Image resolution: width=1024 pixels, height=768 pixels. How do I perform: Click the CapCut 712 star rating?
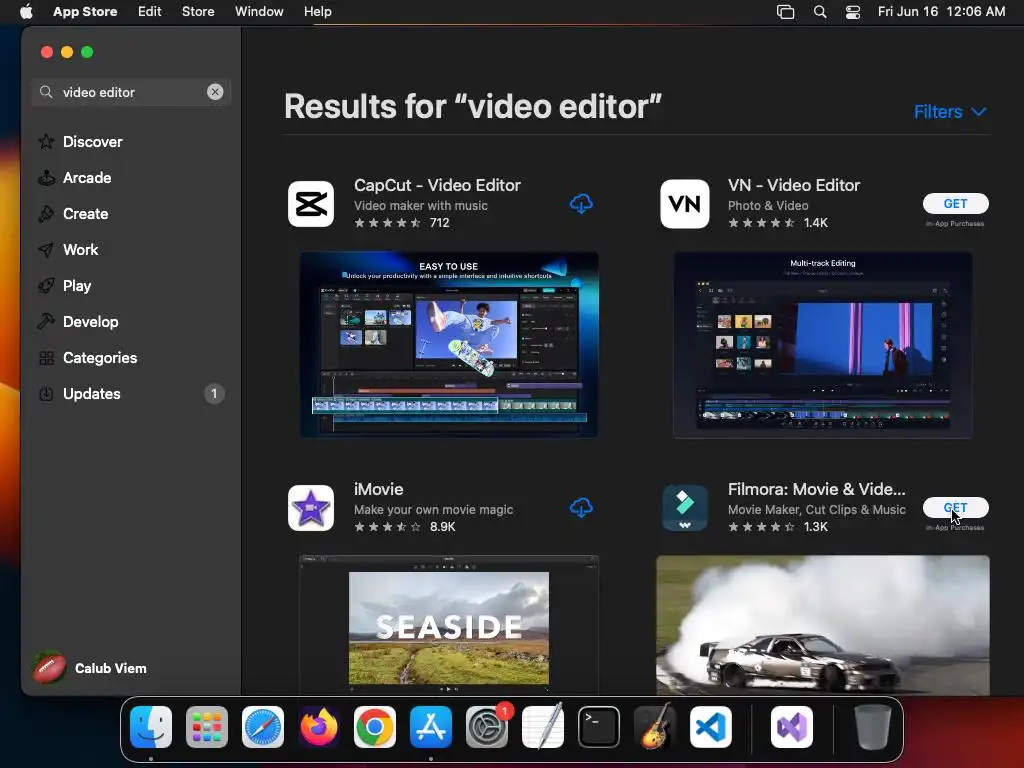(402, 223)
